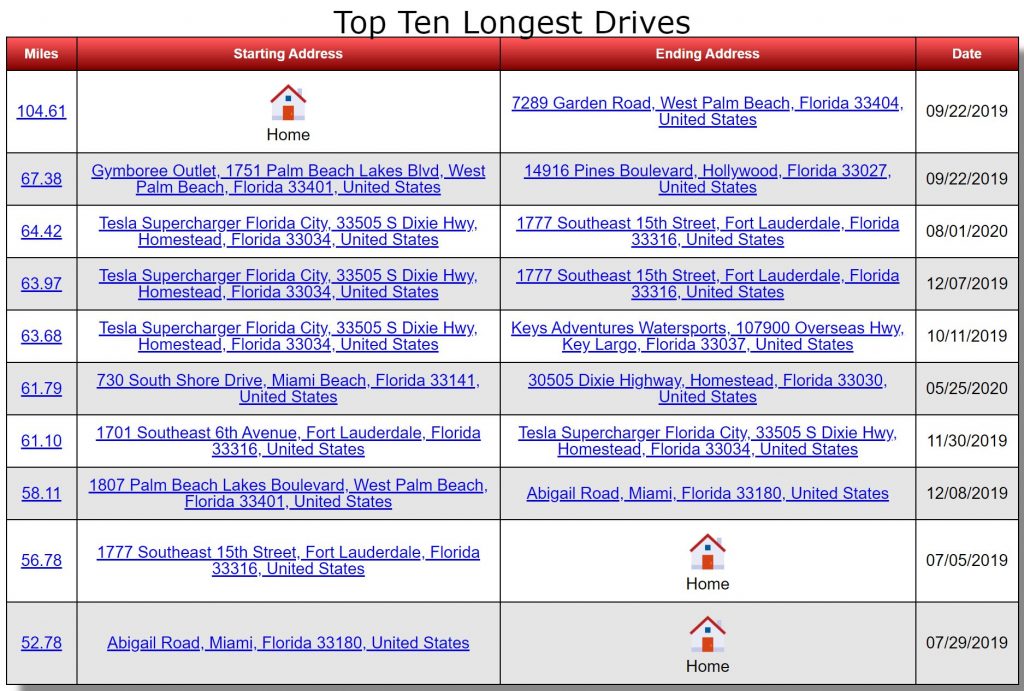This screenshot has height=691, width=1024.
Task: Open the Keys Adventures Watersports address link
Action: click(x=707, y=336)
